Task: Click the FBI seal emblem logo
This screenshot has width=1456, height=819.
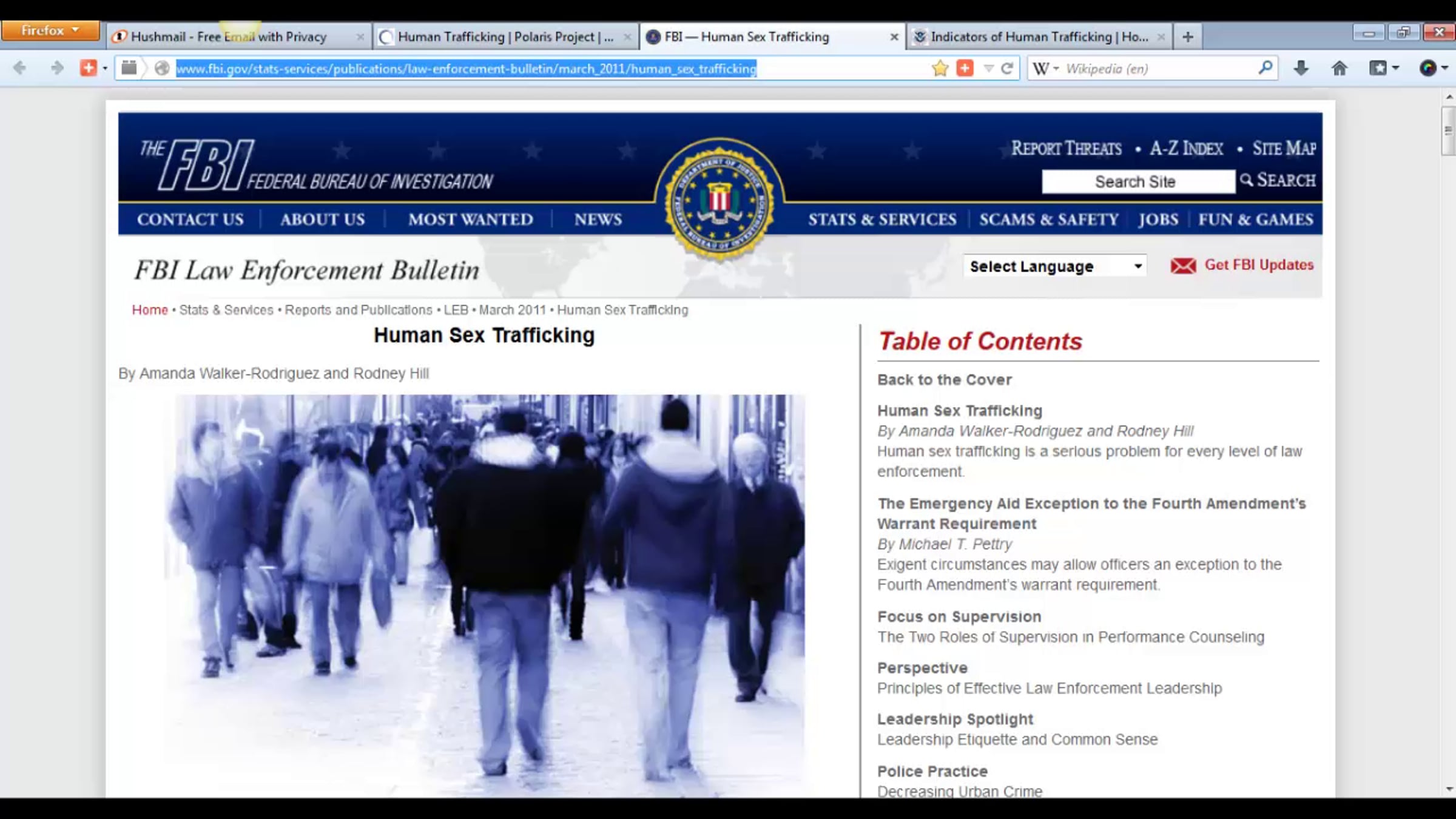Action: [x=720, y=200]
